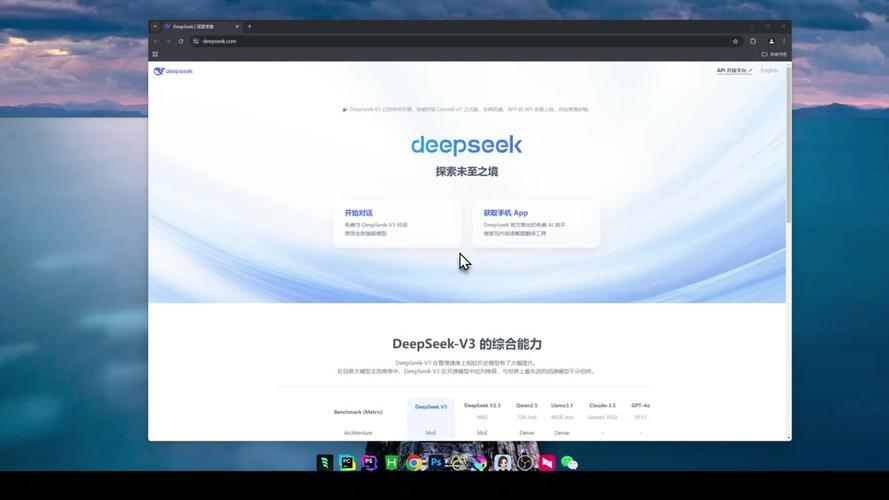
Task: Open the green H app in the dock
Action: (391, 463)
